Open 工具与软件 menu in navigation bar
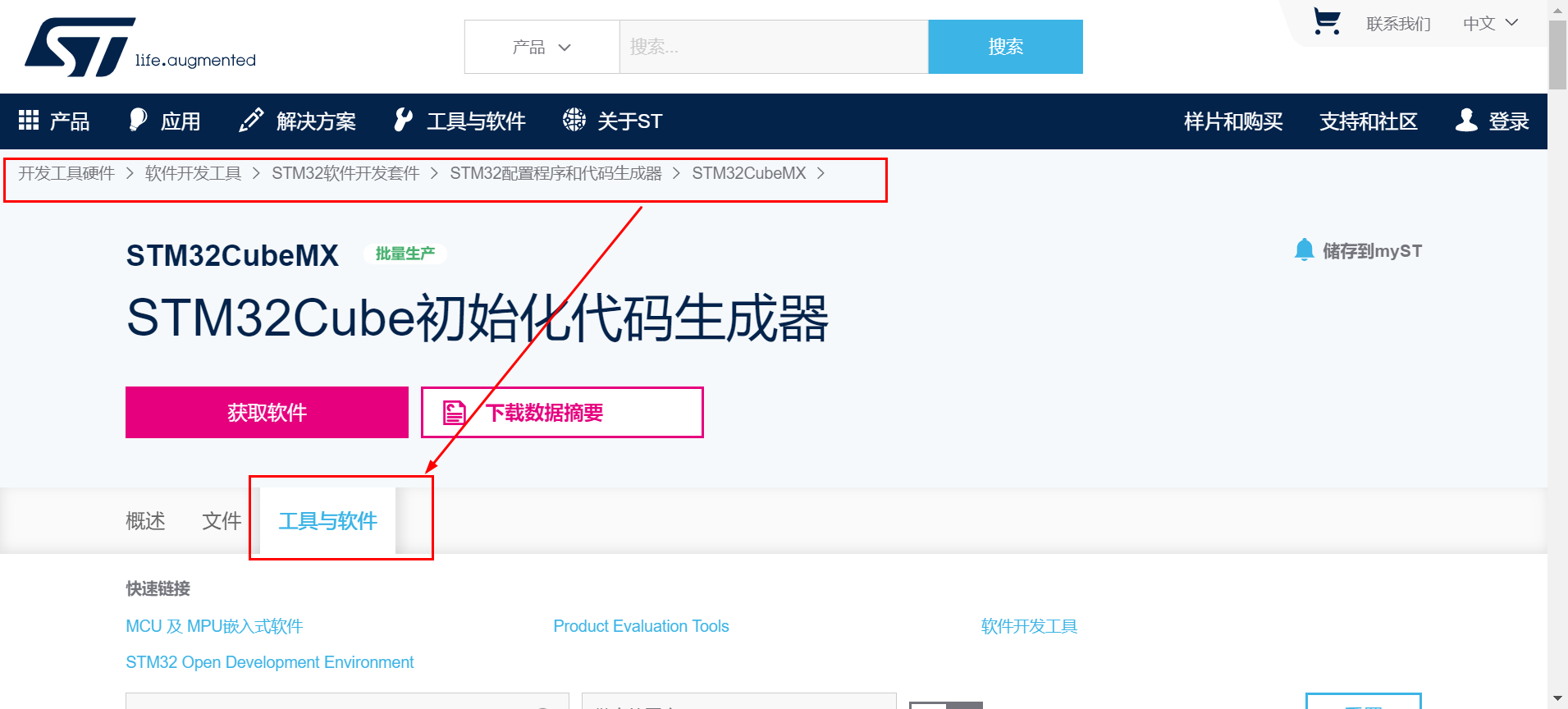The height and width of the screenshot is (709, 1568). pos(476,121)
